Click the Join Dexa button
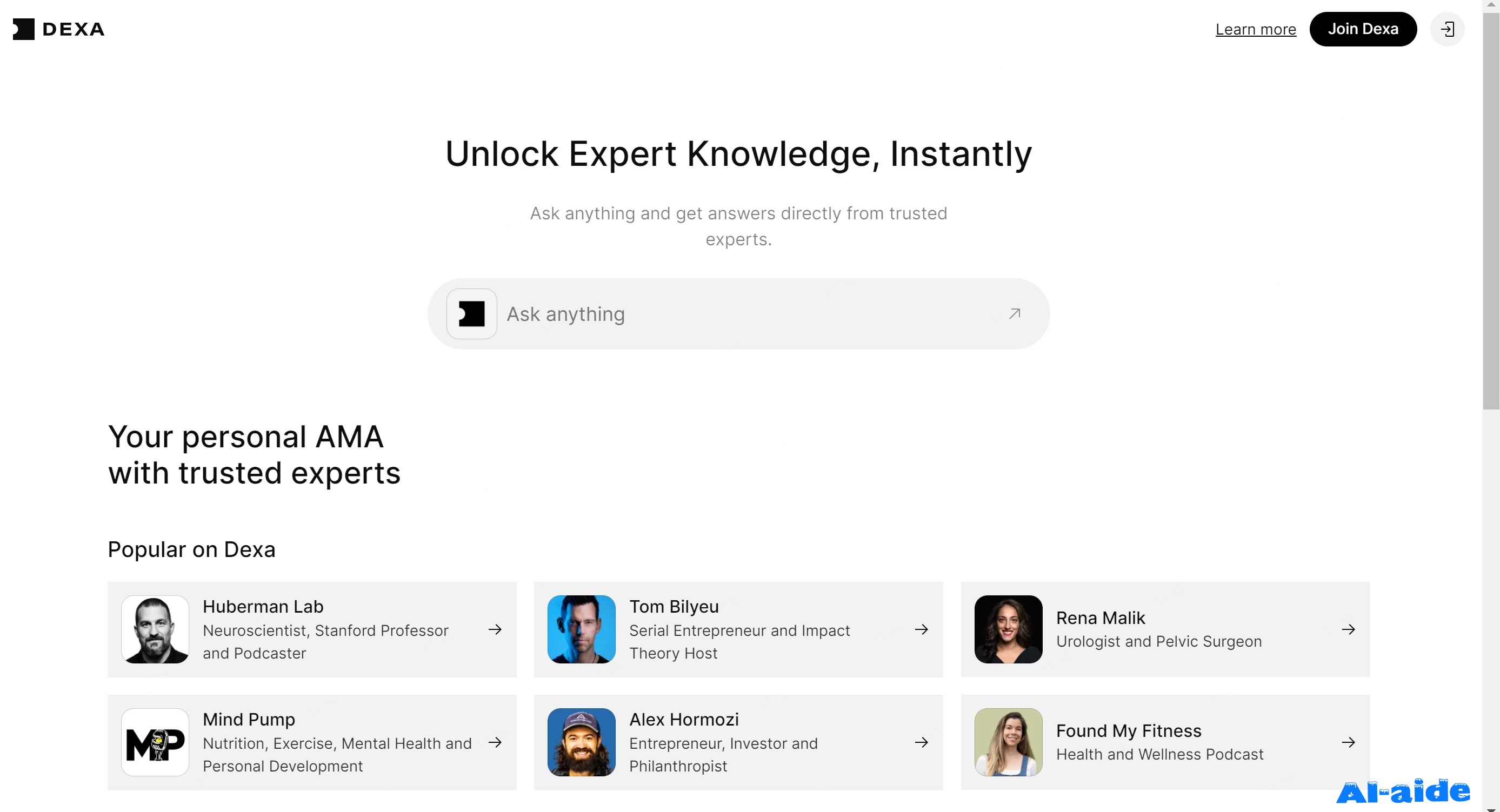 click(1363, 29)
